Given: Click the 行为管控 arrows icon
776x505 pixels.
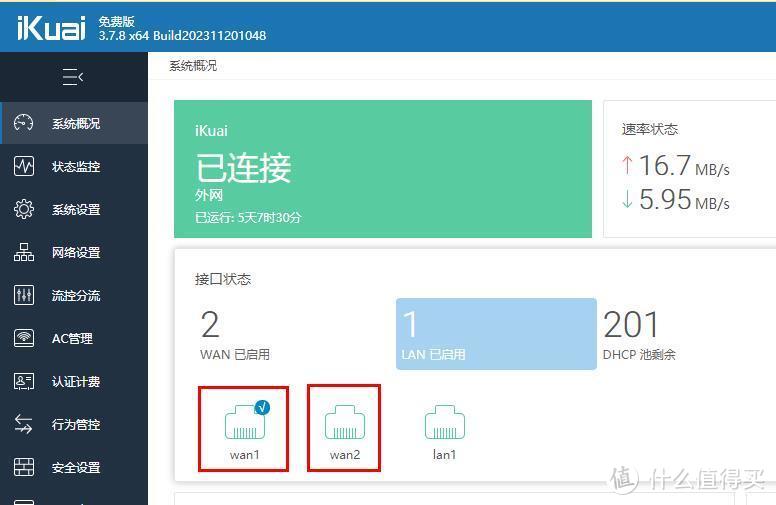Looking at the screenshot, I should pos(24,424).
